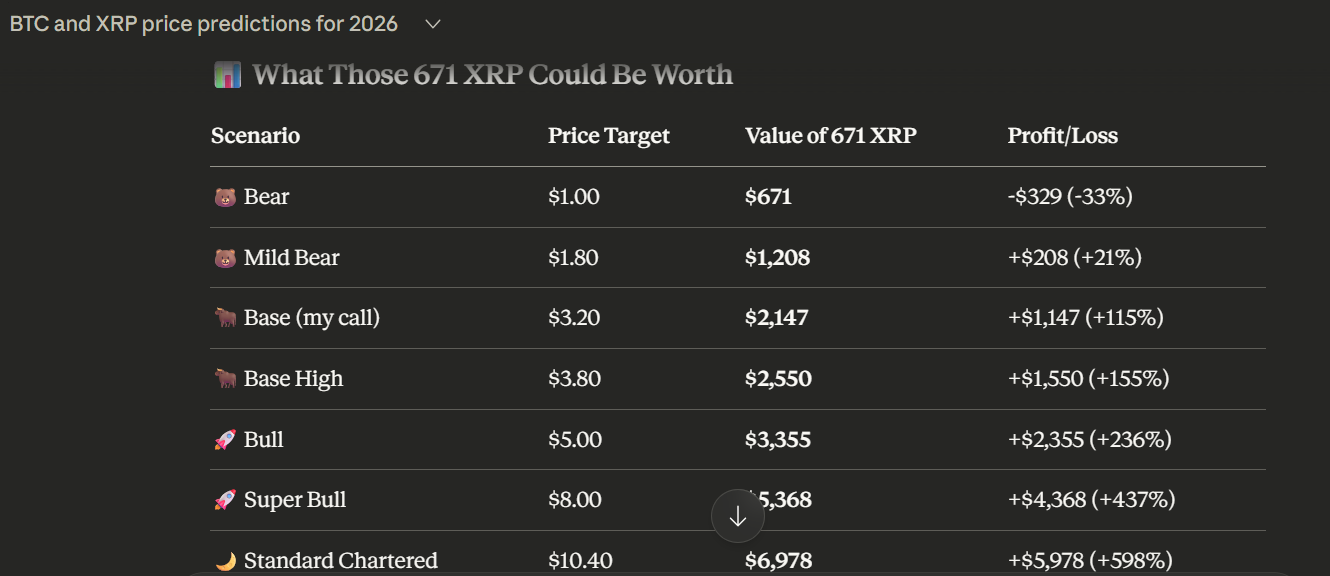This screenshot has height=576, width=1330.
Task: Click the rocket icon beside Super Bull
Action: pyautogui.click(x=225, y=499)
